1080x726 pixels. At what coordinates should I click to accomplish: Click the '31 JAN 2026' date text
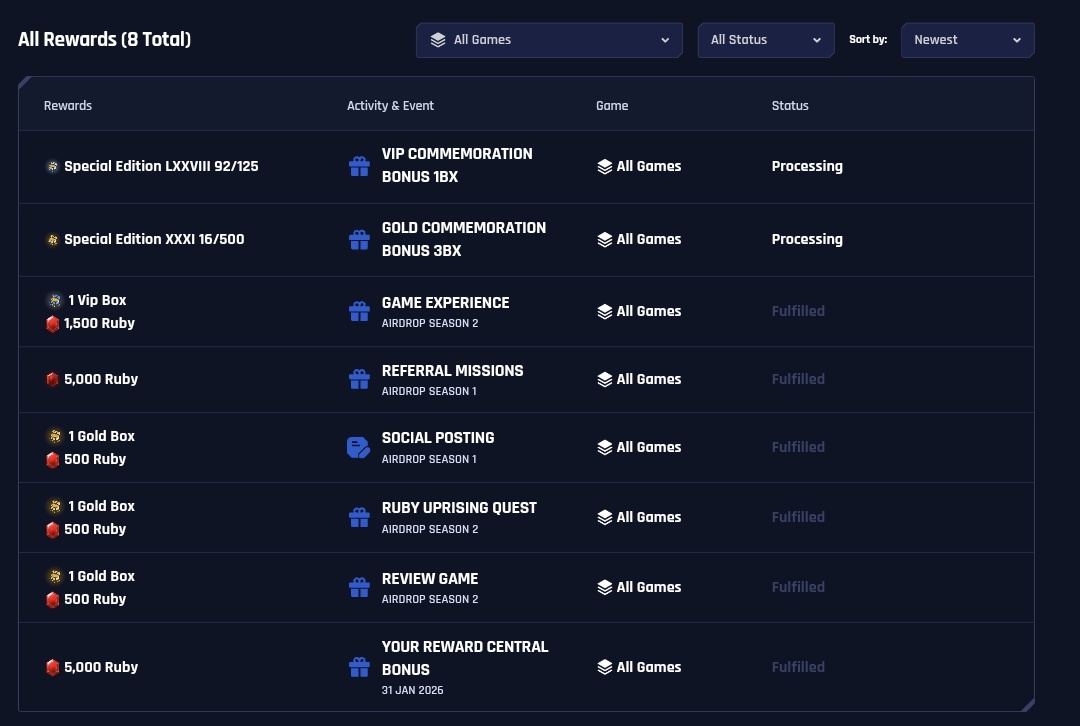(413, 690)
